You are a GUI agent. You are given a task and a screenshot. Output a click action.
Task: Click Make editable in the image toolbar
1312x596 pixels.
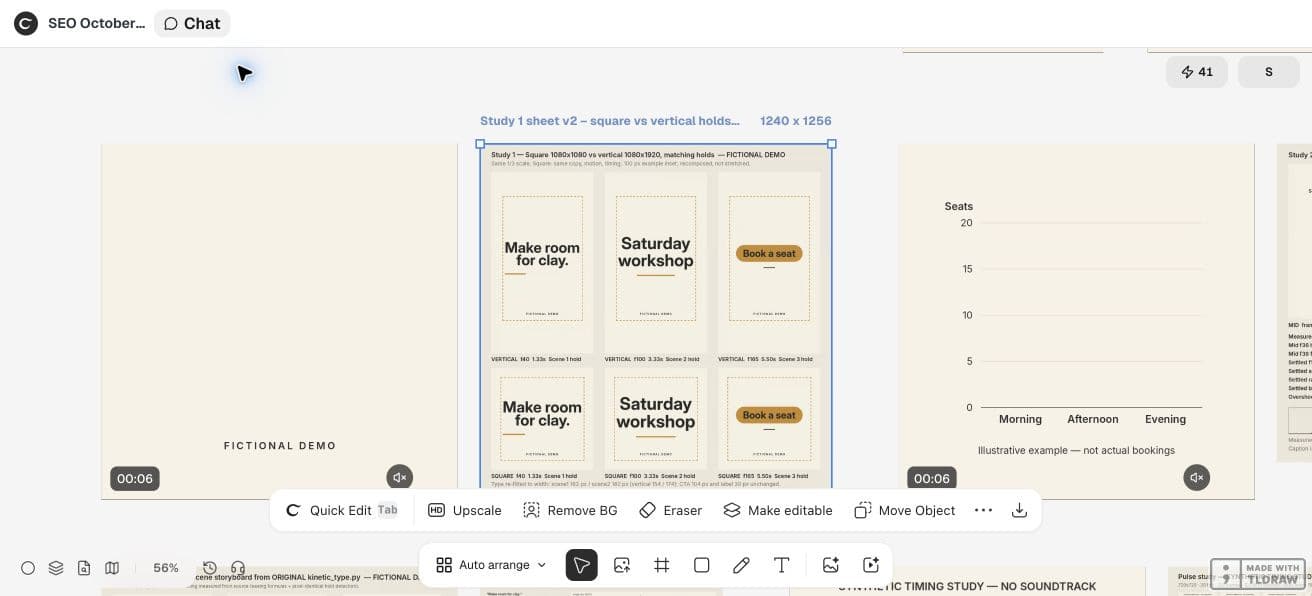coord(778,510)
